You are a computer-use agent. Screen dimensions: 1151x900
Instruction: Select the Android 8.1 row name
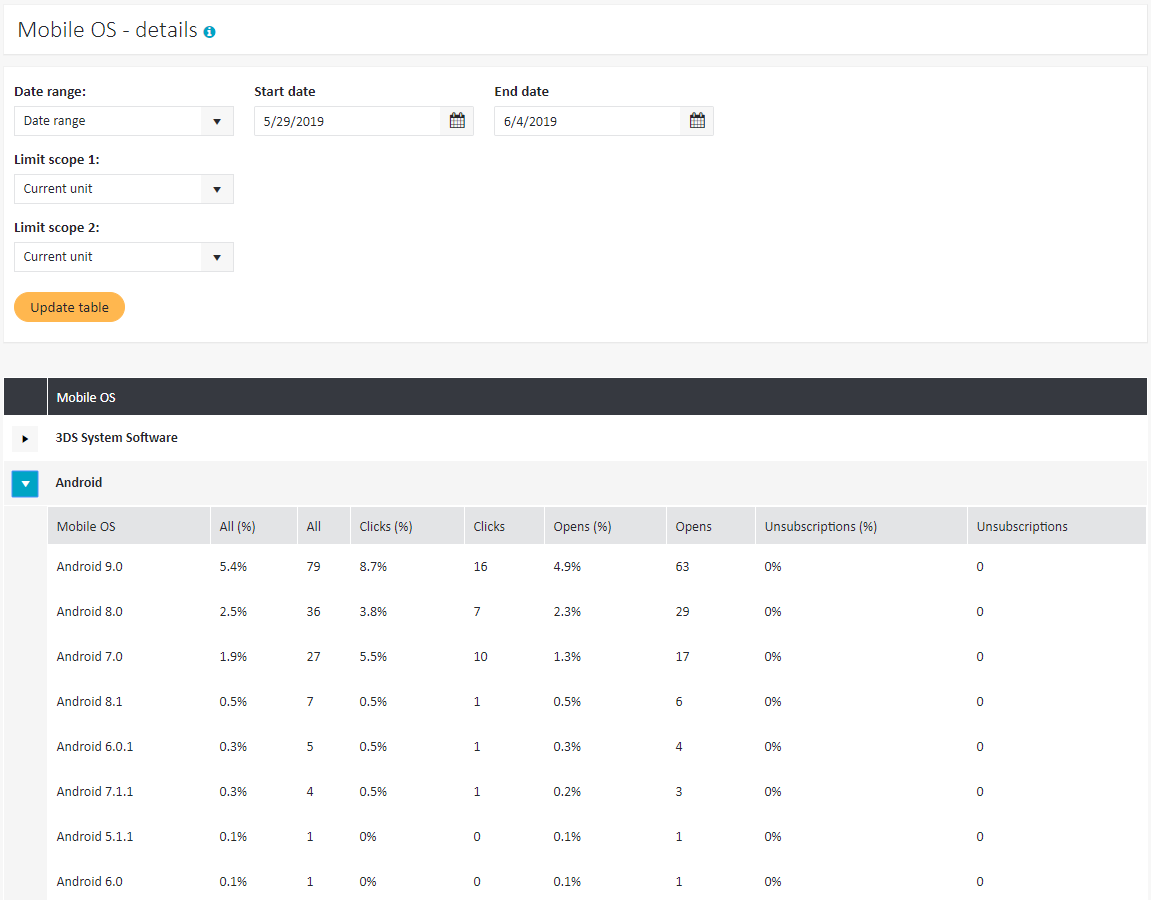(90, 702)
